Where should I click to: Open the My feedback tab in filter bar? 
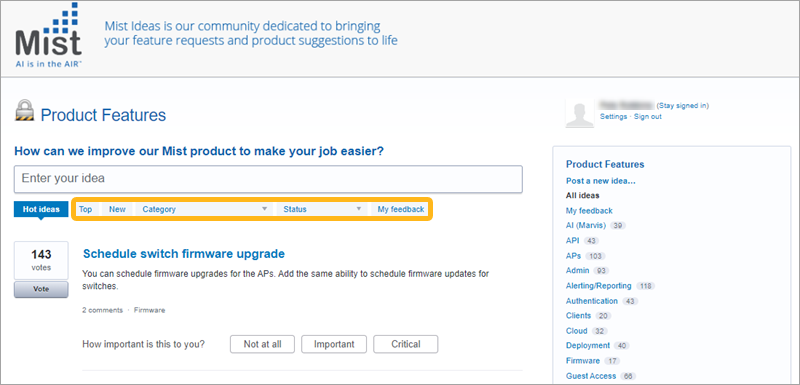401,209
